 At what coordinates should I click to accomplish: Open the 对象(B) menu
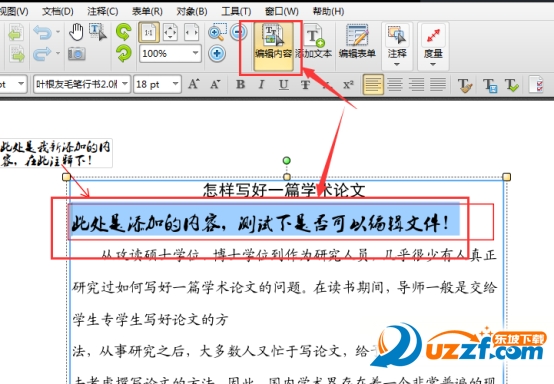click(192, 12)
